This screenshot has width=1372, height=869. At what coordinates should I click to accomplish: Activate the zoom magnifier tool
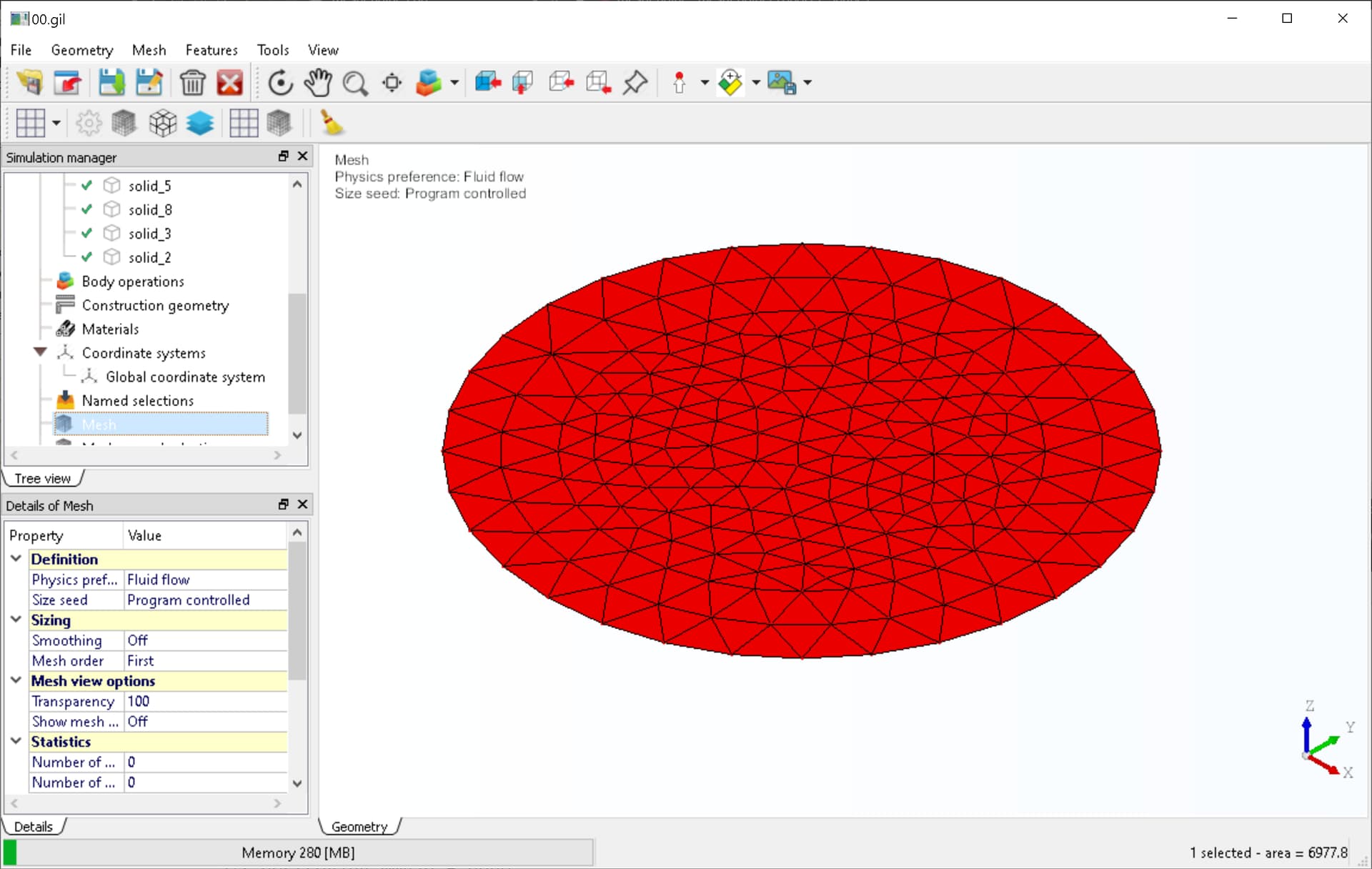[x=355, y=83]
